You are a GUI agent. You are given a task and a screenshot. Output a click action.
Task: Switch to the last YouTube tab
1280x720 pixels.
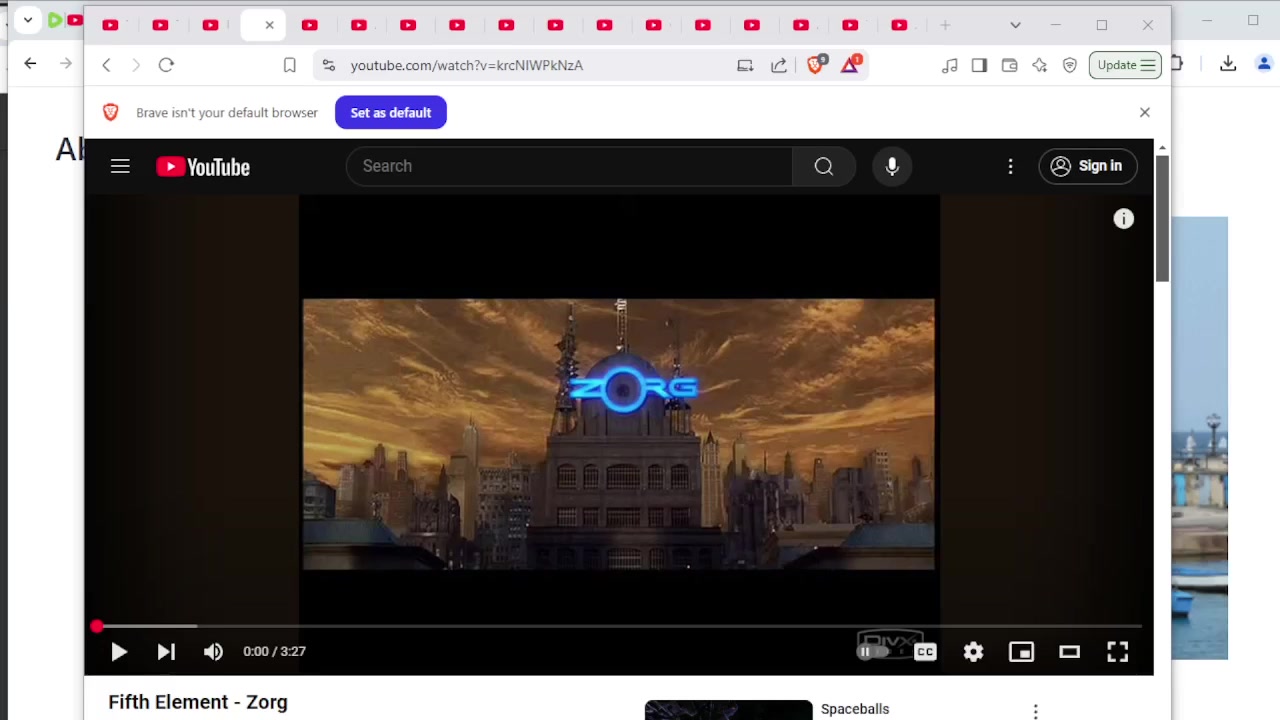coord(899,25)
